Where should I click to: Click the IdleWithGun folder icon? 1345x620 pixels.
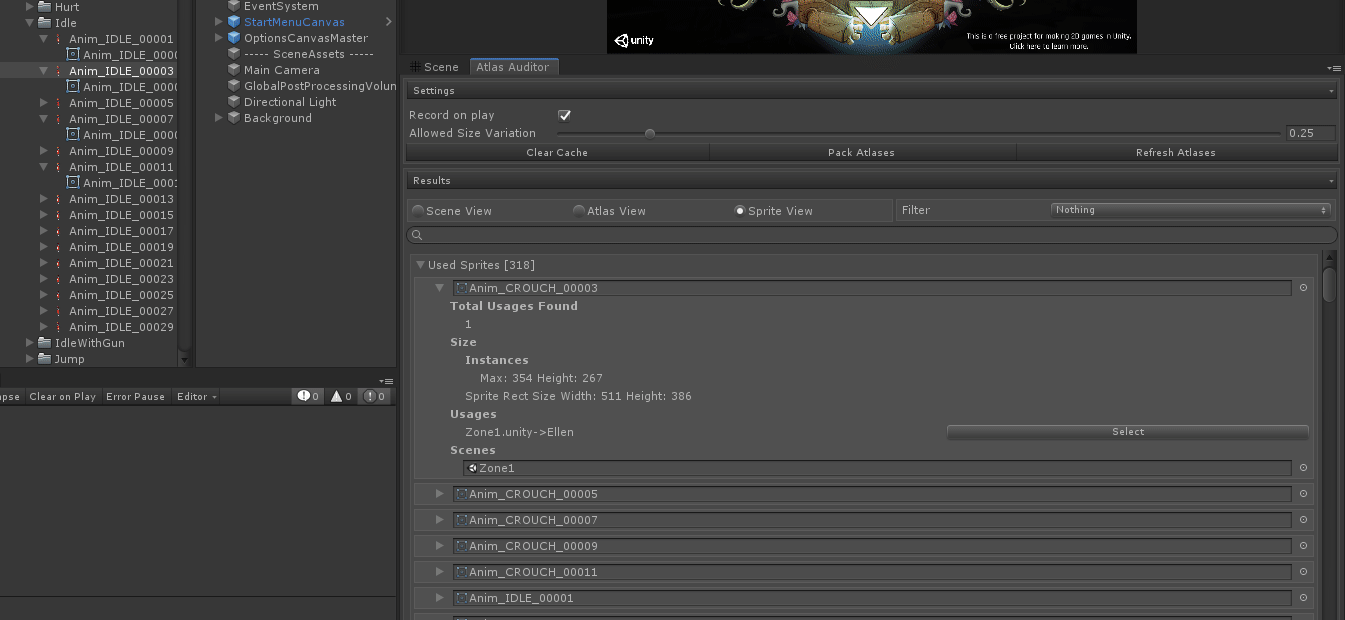pos(44,343)
